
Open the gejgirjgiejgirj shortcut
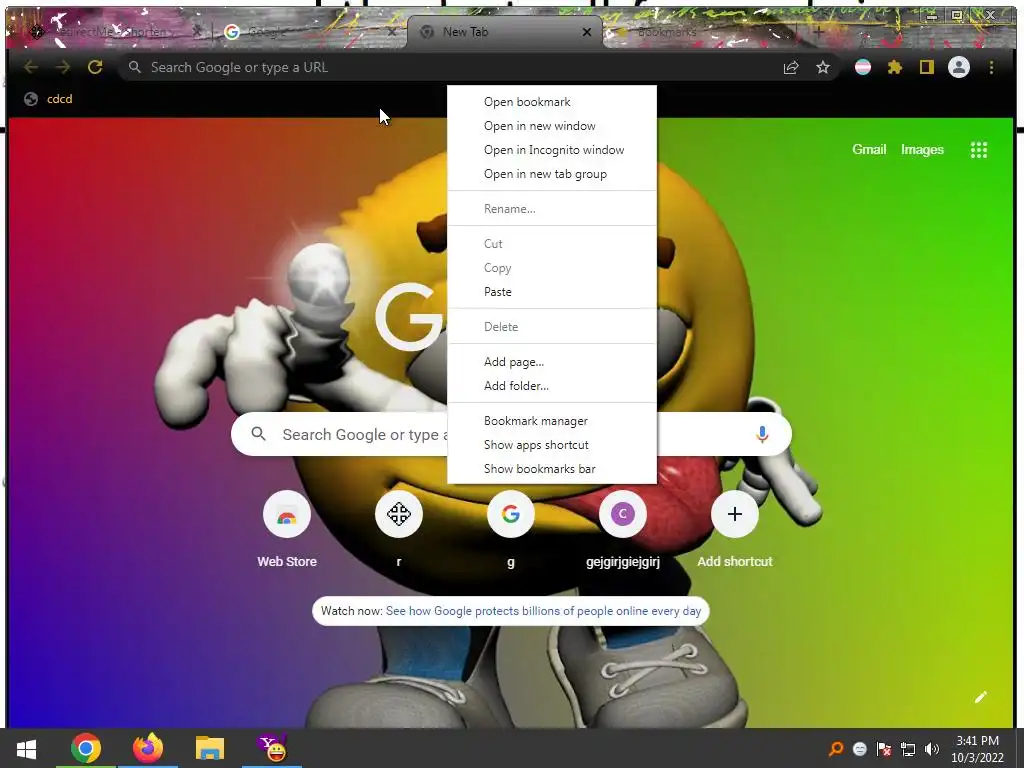tap(622, 515)
